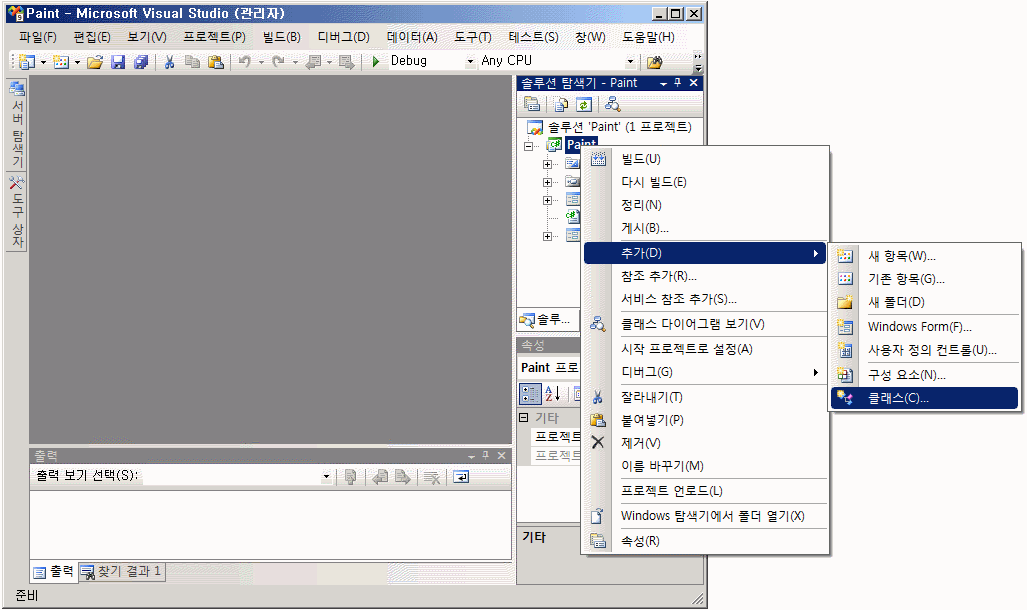Open Undo history dropdown arrow
1027x610 pixels.
pyautogui.click(x=261, y=62)
